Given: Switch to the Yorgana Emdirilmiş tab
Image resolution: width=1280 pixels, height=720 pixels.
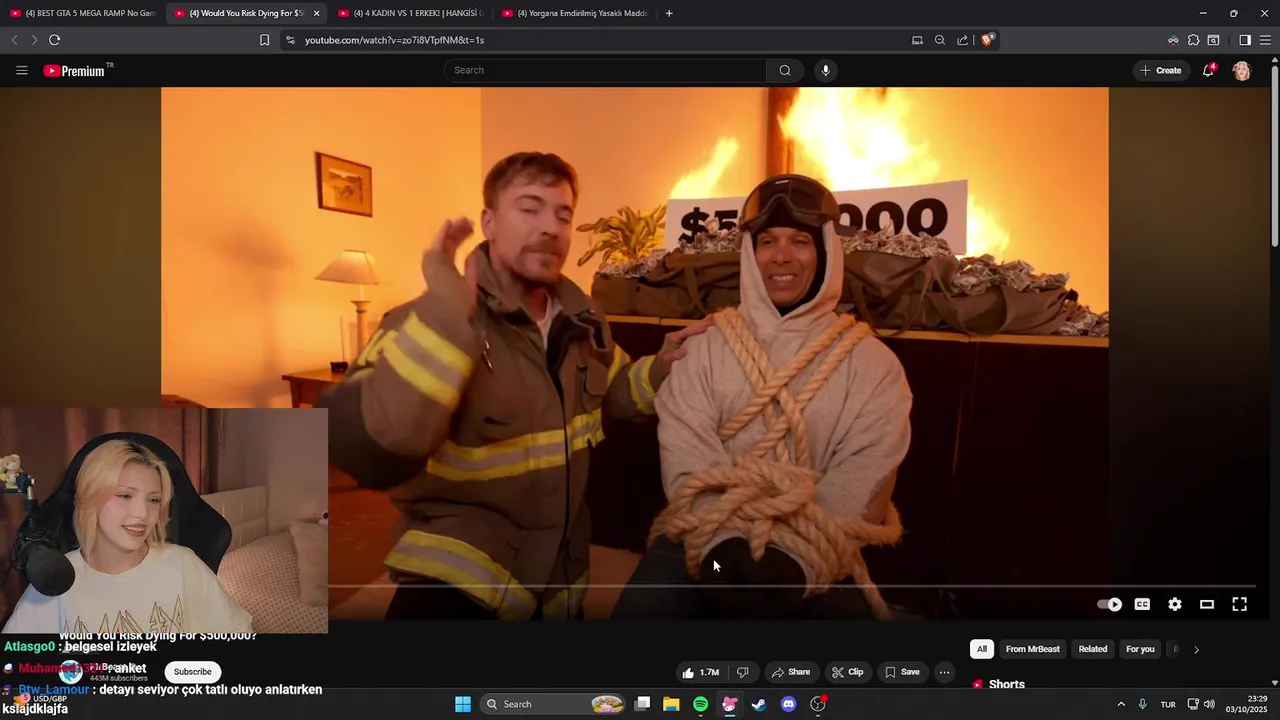Looking at the screenshot, I should [574, 13].
